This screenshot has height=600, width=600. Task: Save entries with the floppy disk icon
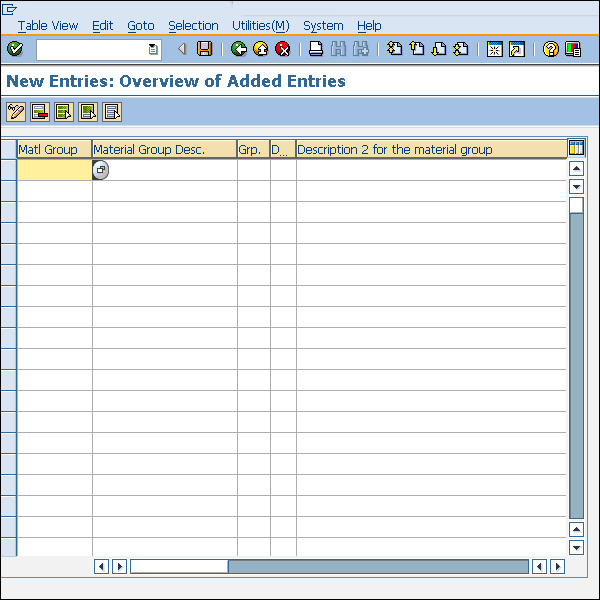point(204,49)
